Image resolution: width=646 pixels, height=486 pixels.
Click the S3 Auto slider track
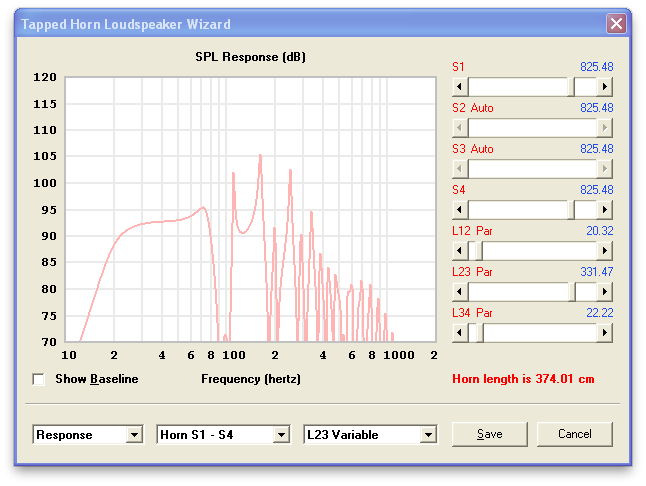point(532,168)
